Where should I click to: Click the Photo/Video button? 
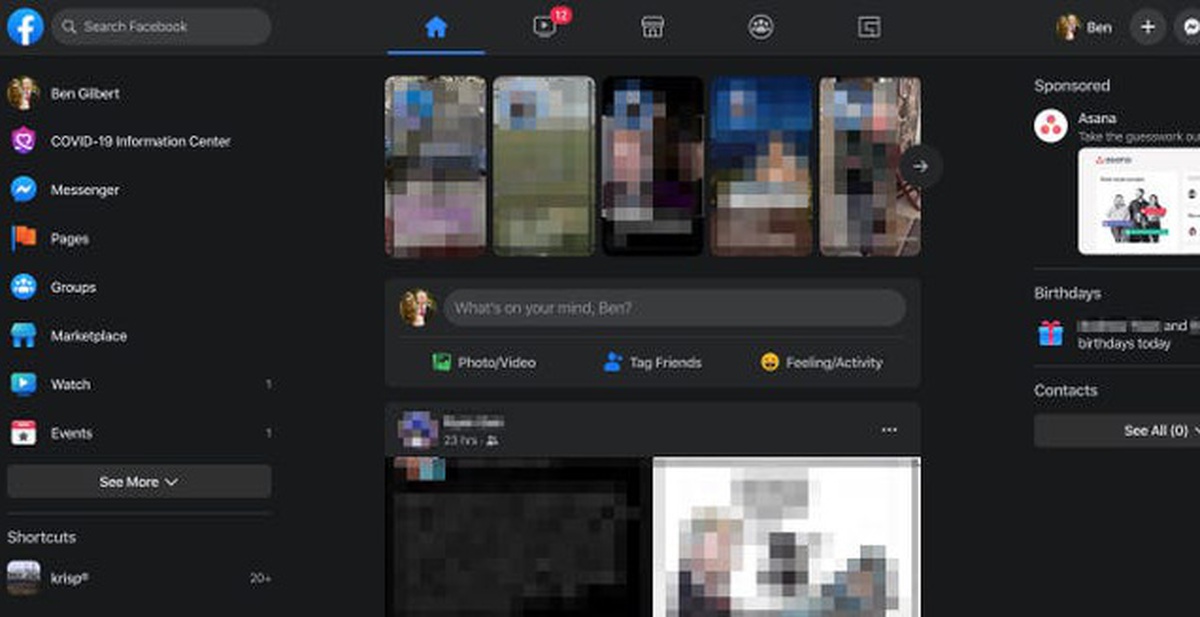pyautogui.click(x=484, y=362)
